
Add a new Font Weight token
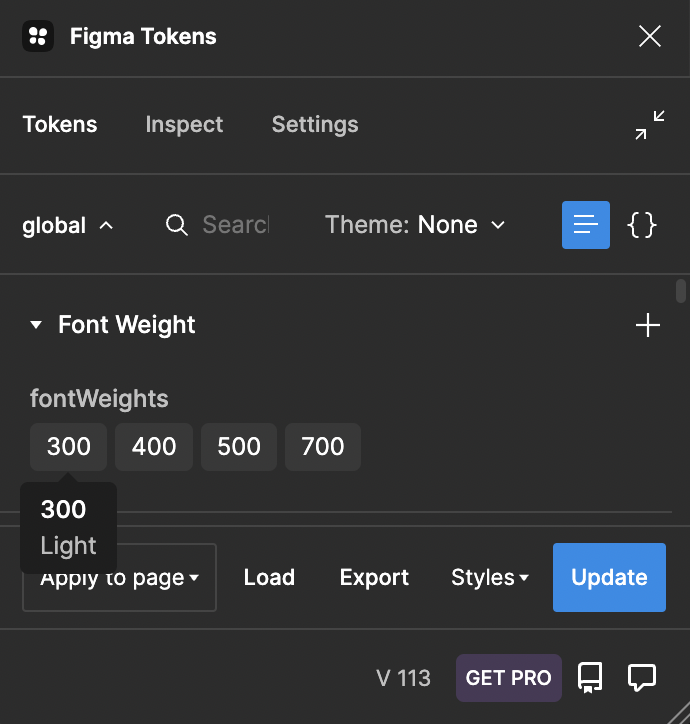pyautogui.click(x=648, y=325)
